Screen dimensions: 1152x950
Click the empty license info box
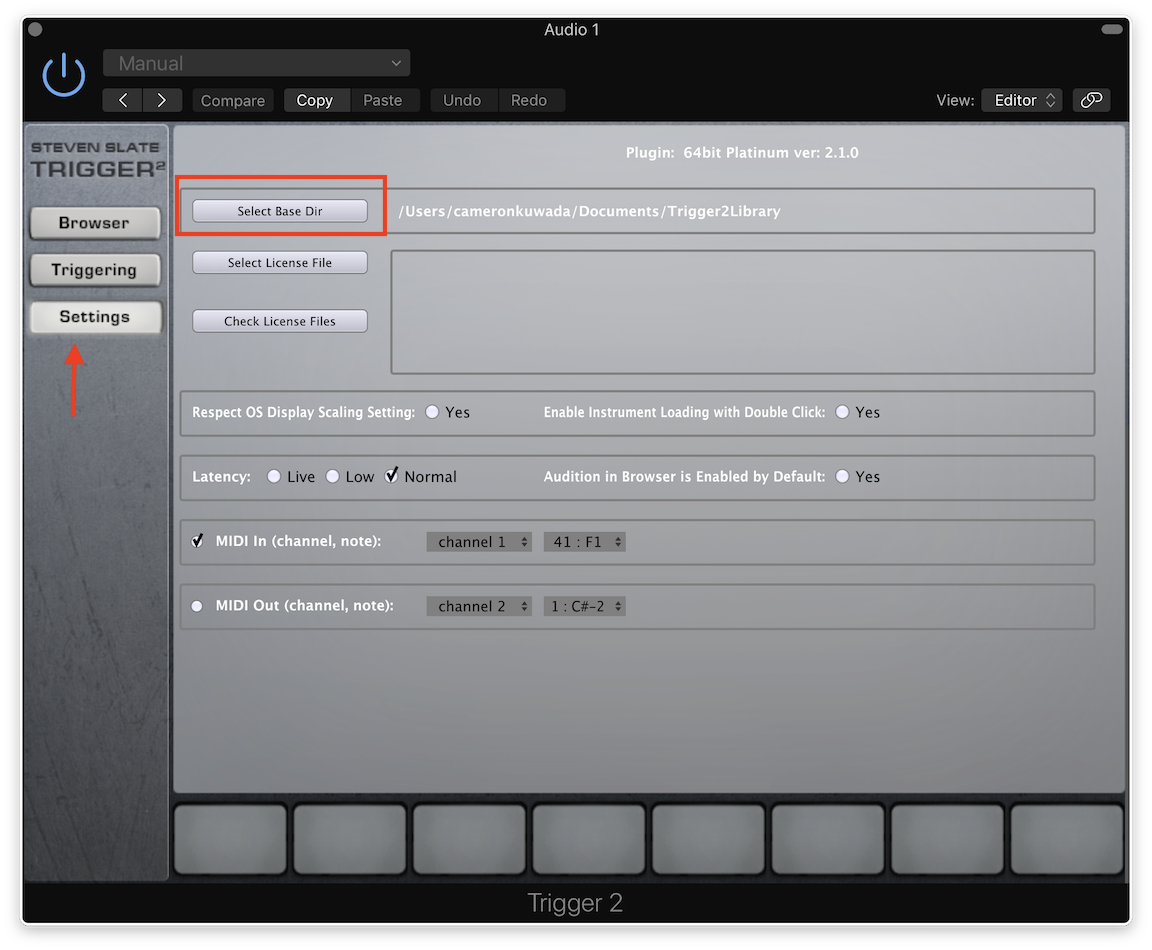click(743, 312)
